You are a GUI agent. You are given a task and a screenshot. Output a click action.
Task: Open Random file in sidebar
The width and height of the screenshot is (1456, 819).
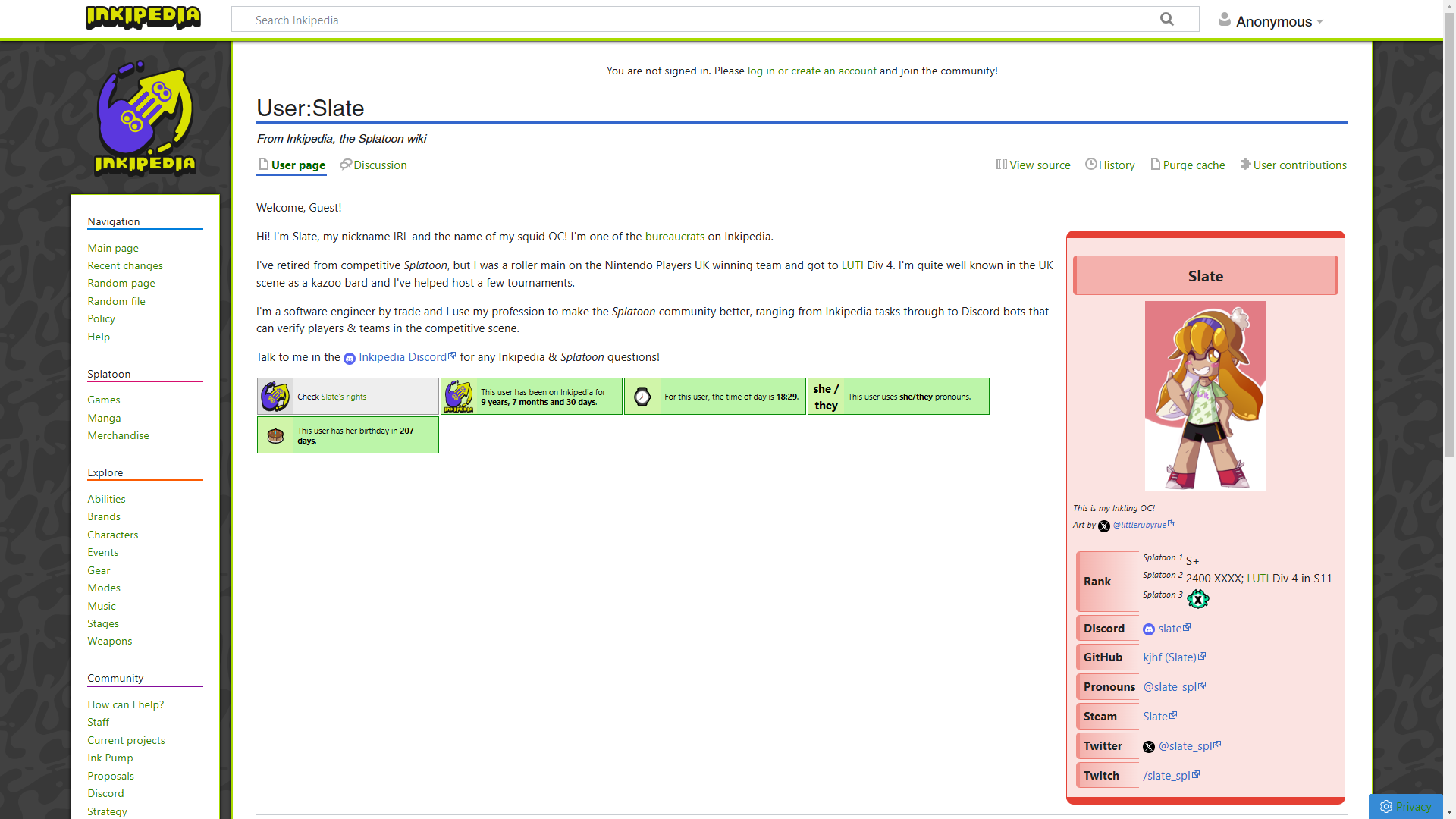pos(116,301)
